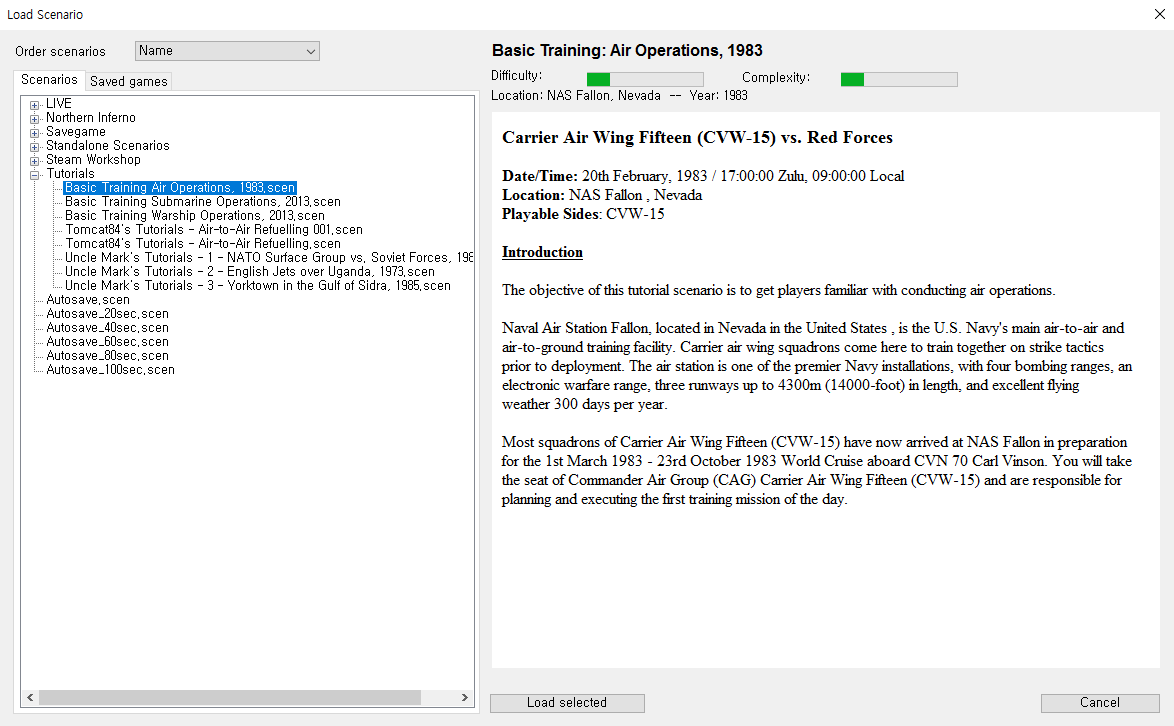Select the Steam Workshop folder label

pos(94,159)
